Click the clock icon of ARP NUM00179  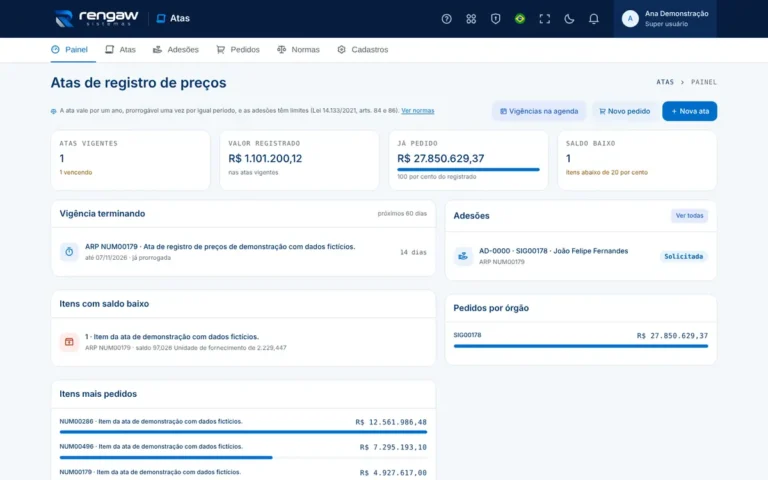(69, 252)
